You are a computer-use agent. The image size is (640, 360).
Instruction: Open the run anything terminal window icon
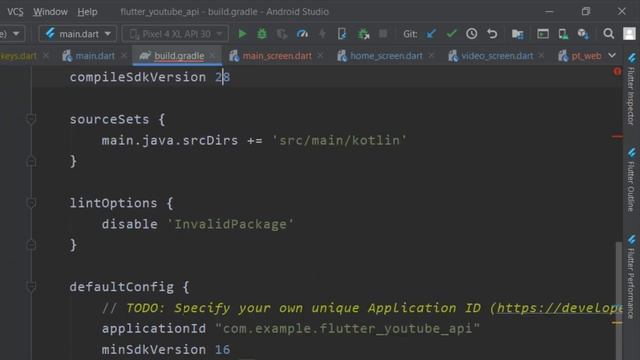click(x=543, y=34)
